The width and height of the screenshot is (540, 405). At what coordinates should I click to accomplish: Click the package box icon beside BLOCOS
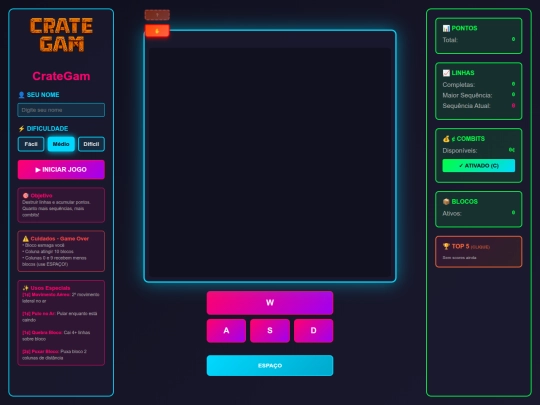click(446, 202)
